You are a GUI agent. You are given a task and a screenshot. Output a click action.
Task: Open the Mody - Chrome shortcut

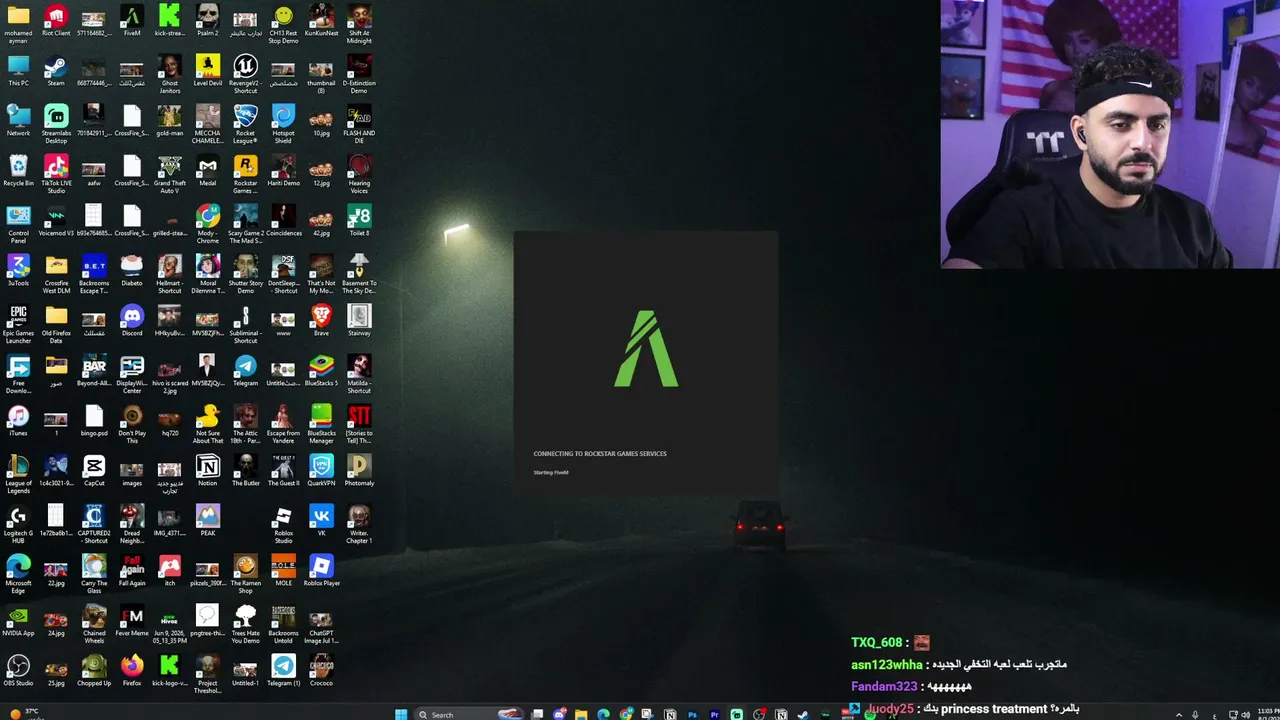pos(207,225)
